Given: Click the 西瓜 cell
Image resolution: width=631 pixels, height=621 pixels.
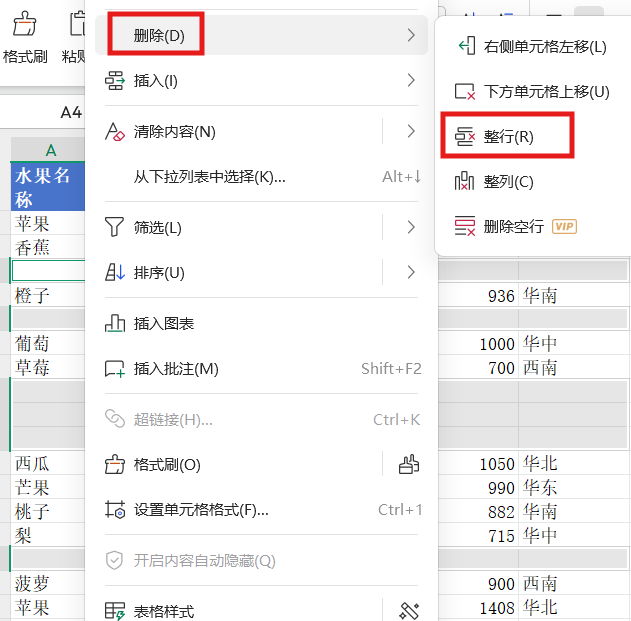Looking at the screenshot, I should coord(48,463).
